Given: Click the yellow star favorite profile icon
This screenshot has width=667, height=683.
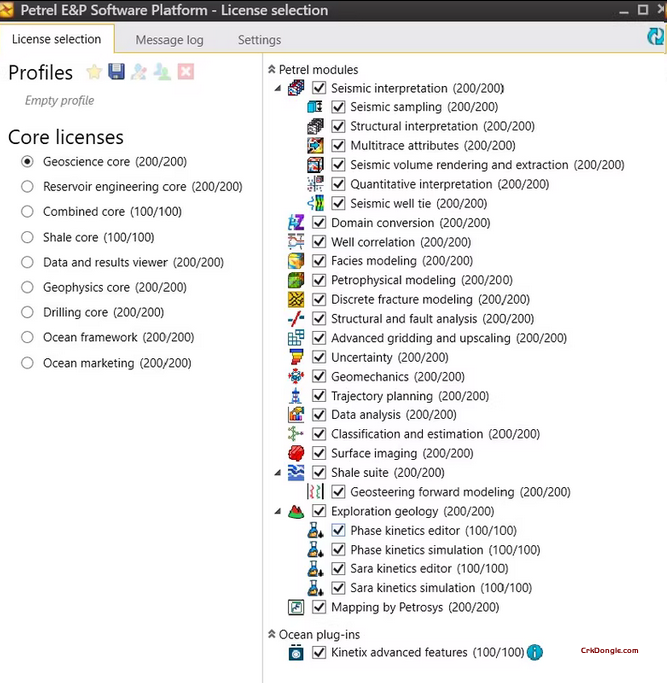Looking at the screenshot, I should (x=94, y=72).
